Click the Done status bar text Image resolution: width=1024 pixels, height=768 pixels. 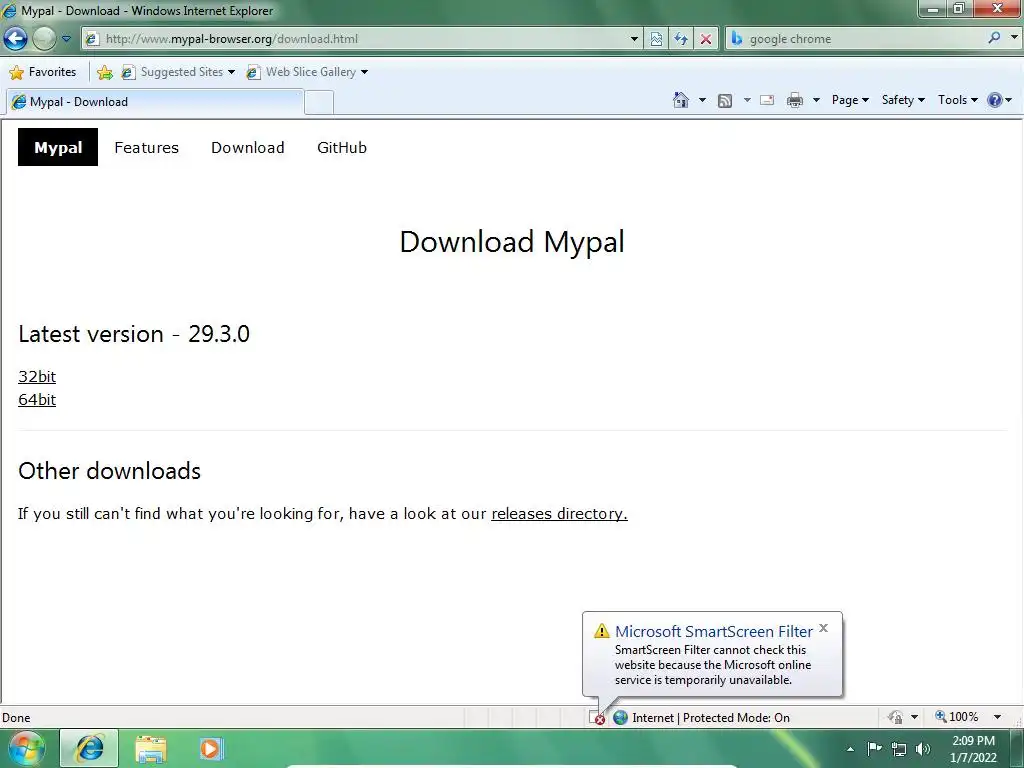16,718
